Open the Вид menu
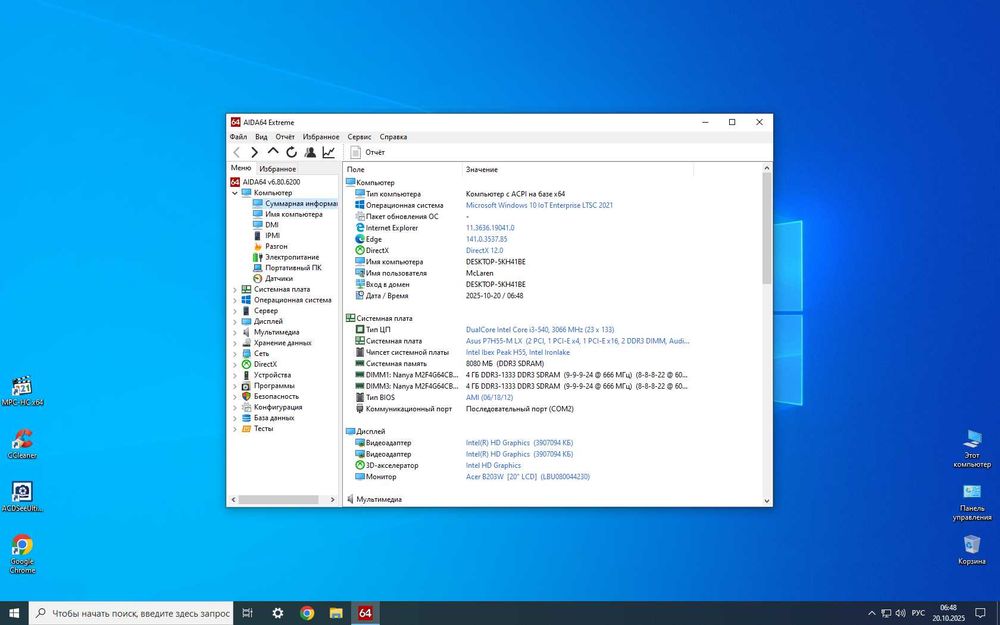Viewport: 1000px width, 625px height. click(261, 136)
